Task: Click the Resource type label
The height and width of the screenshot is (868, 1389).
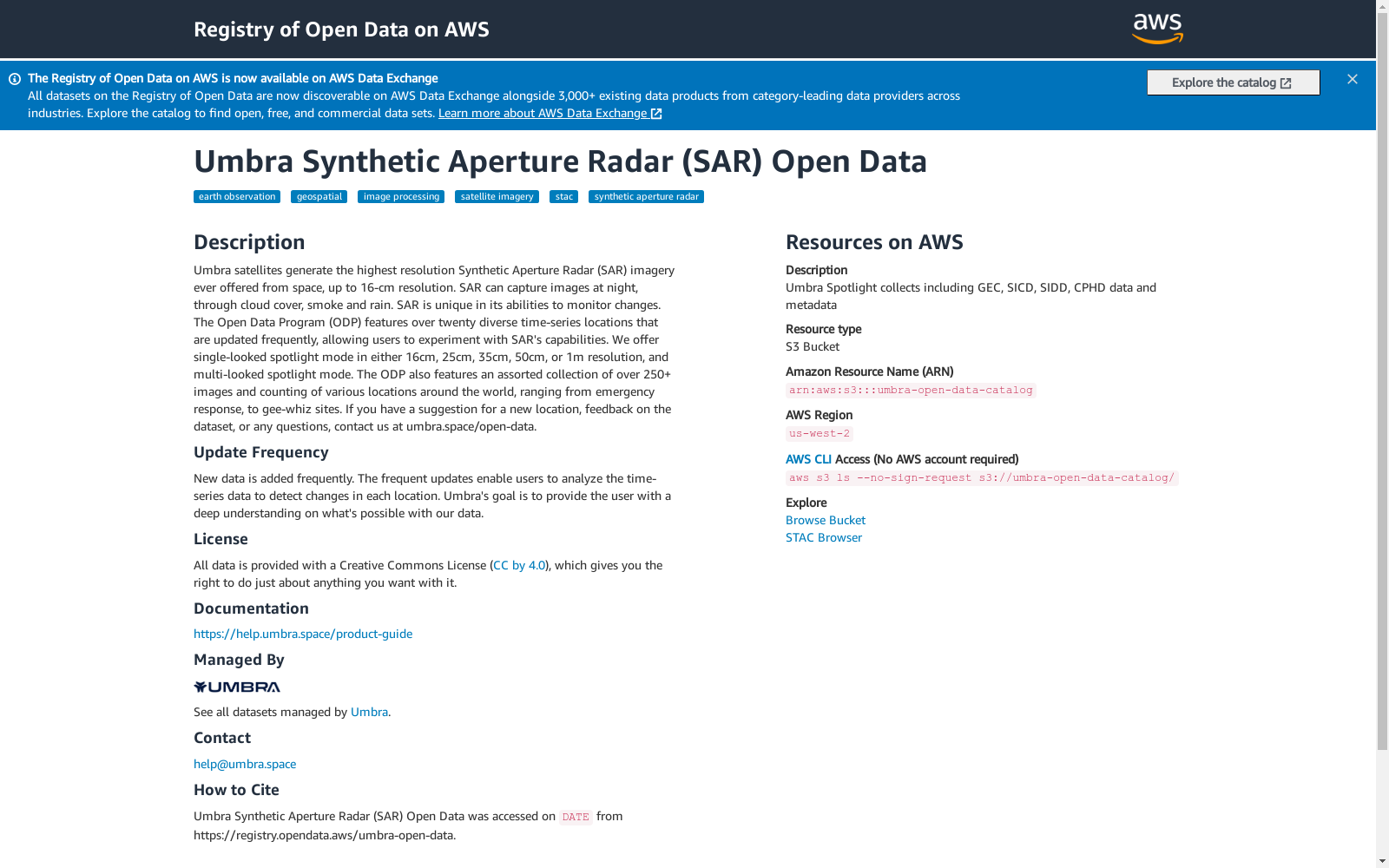Action: click(823, 329)
